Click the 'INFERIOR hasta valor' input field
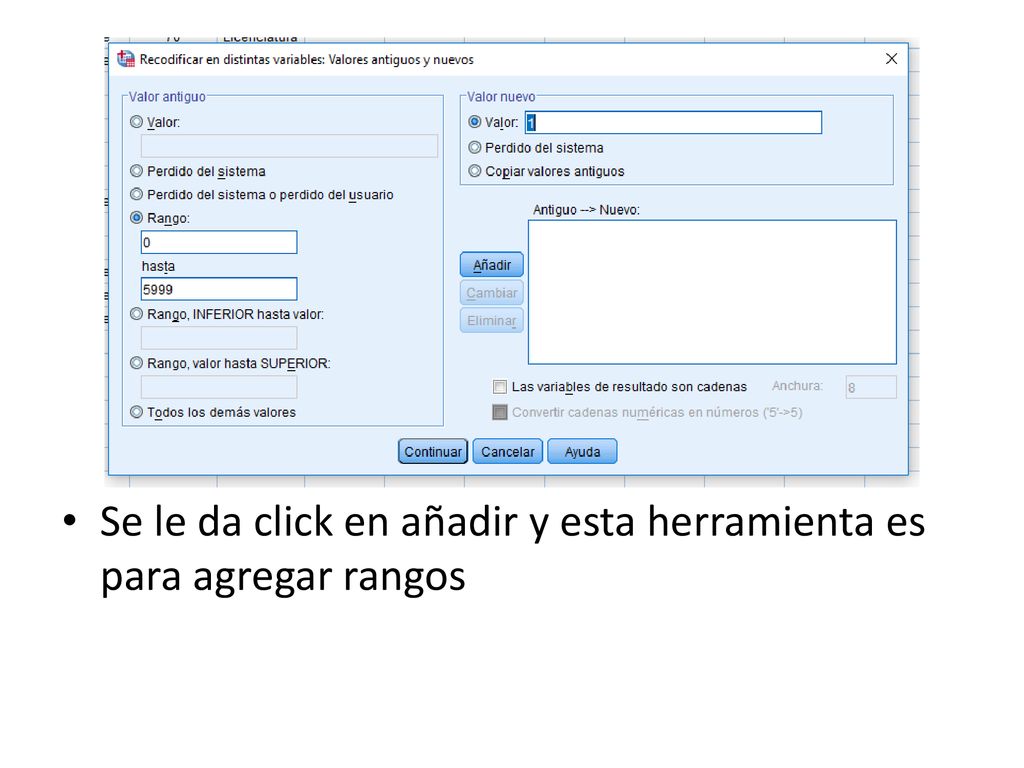 [x=219, y=338]
